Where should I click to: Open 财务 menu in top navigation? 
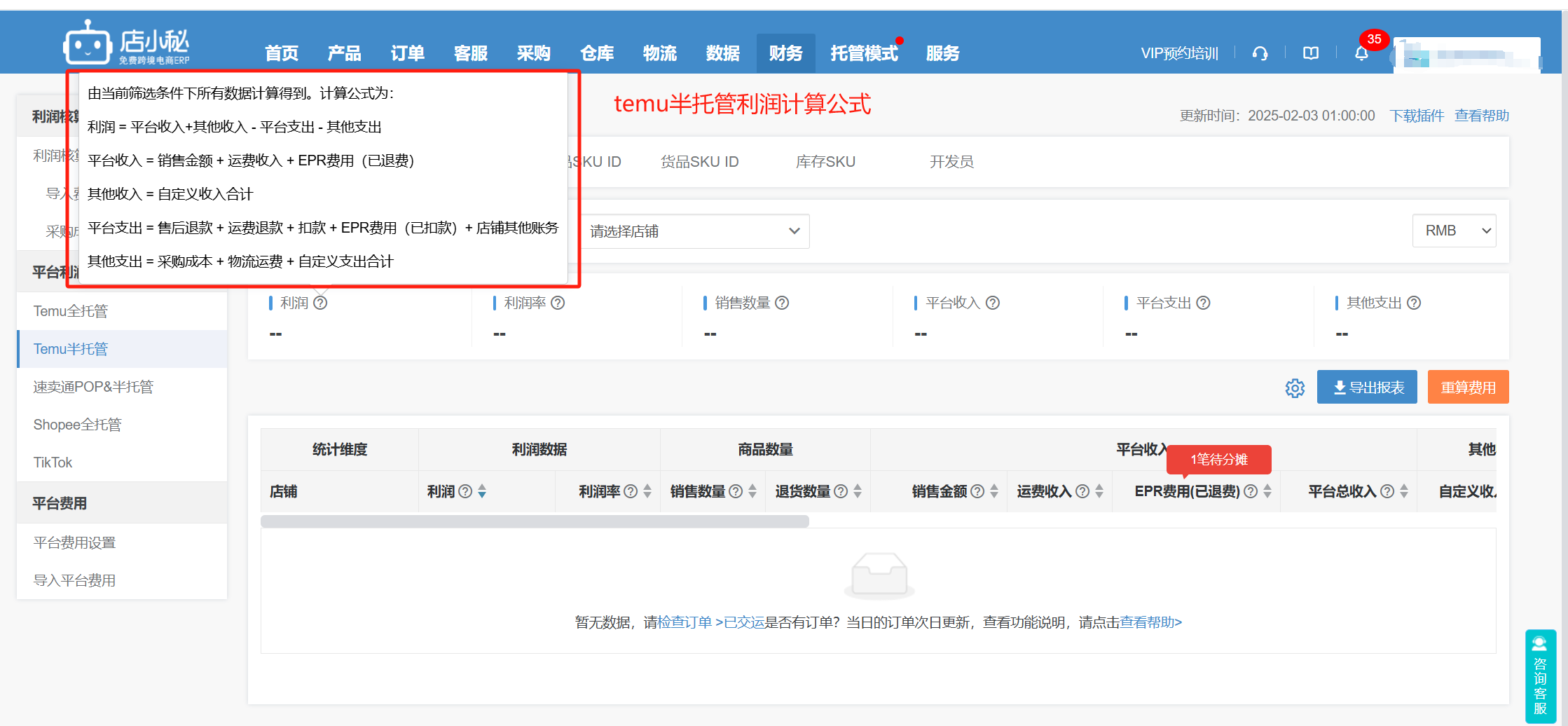tap(786, 53)
